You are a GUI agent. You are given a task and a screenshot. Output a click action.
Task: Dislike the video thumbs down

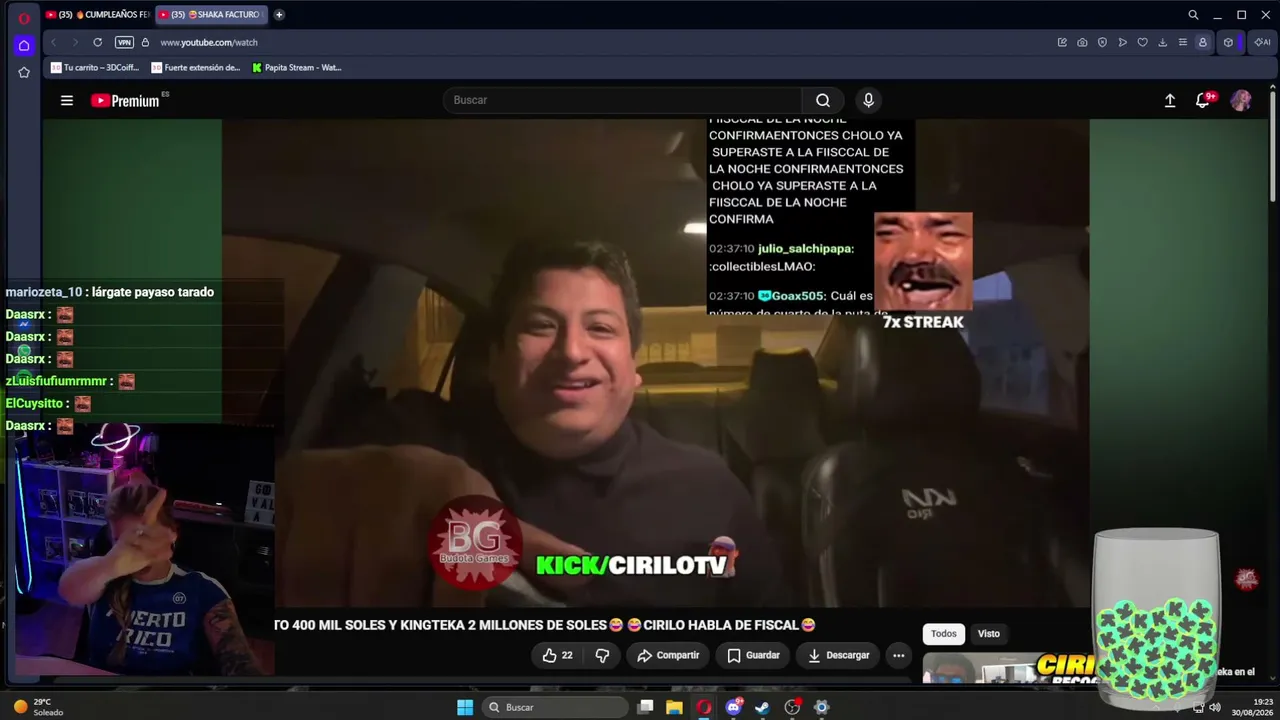click(x=602, y=655)
